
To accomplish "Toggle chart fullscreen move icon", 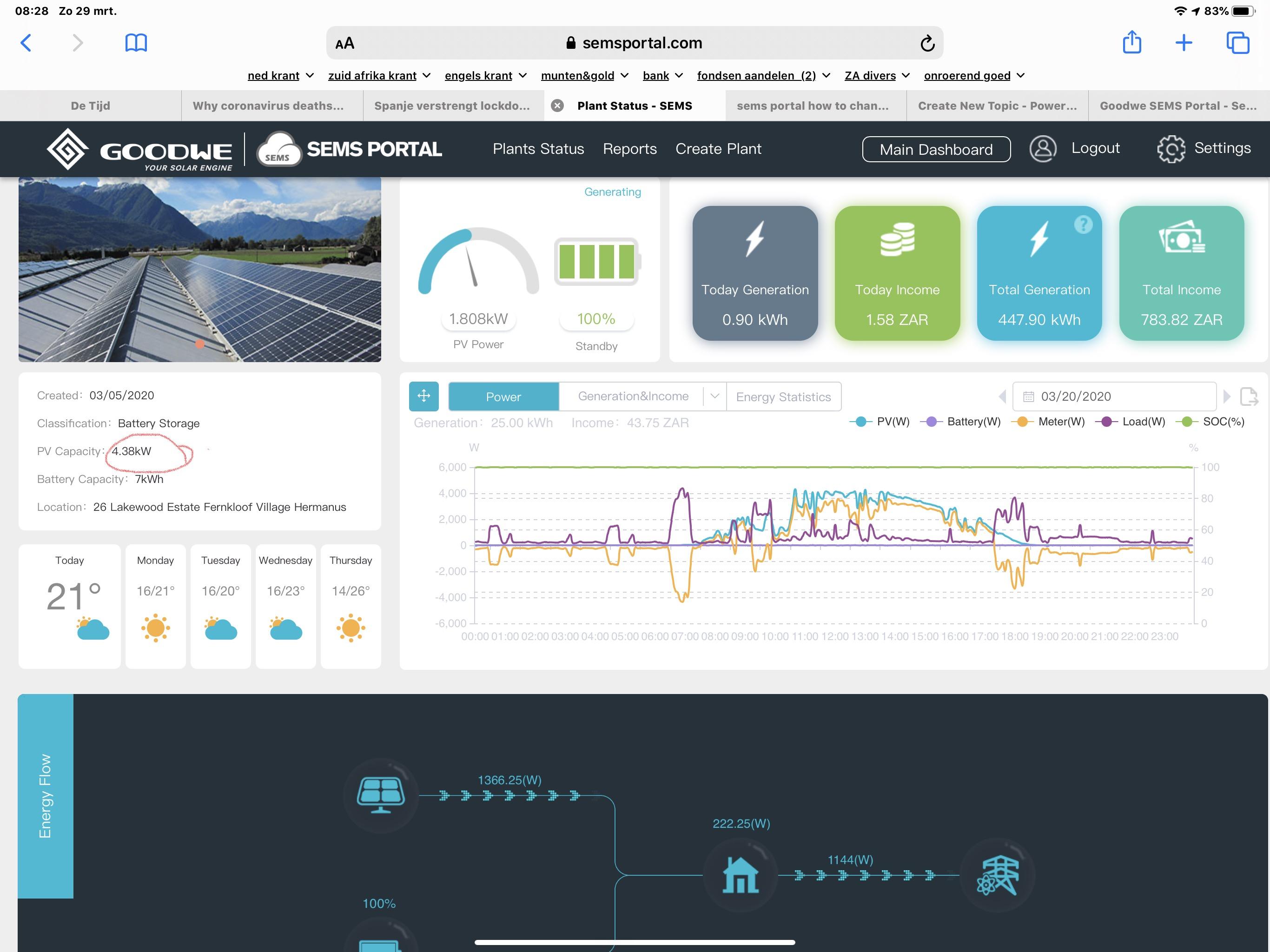I will tap(423, 396).
